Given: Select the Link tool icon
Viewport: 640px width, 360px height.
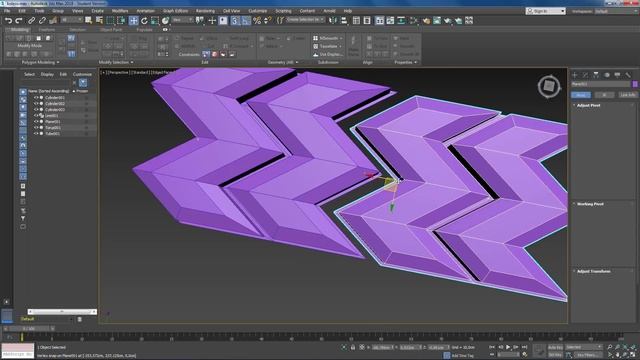Looking at the screenshot, I should (x=31, y=20).
